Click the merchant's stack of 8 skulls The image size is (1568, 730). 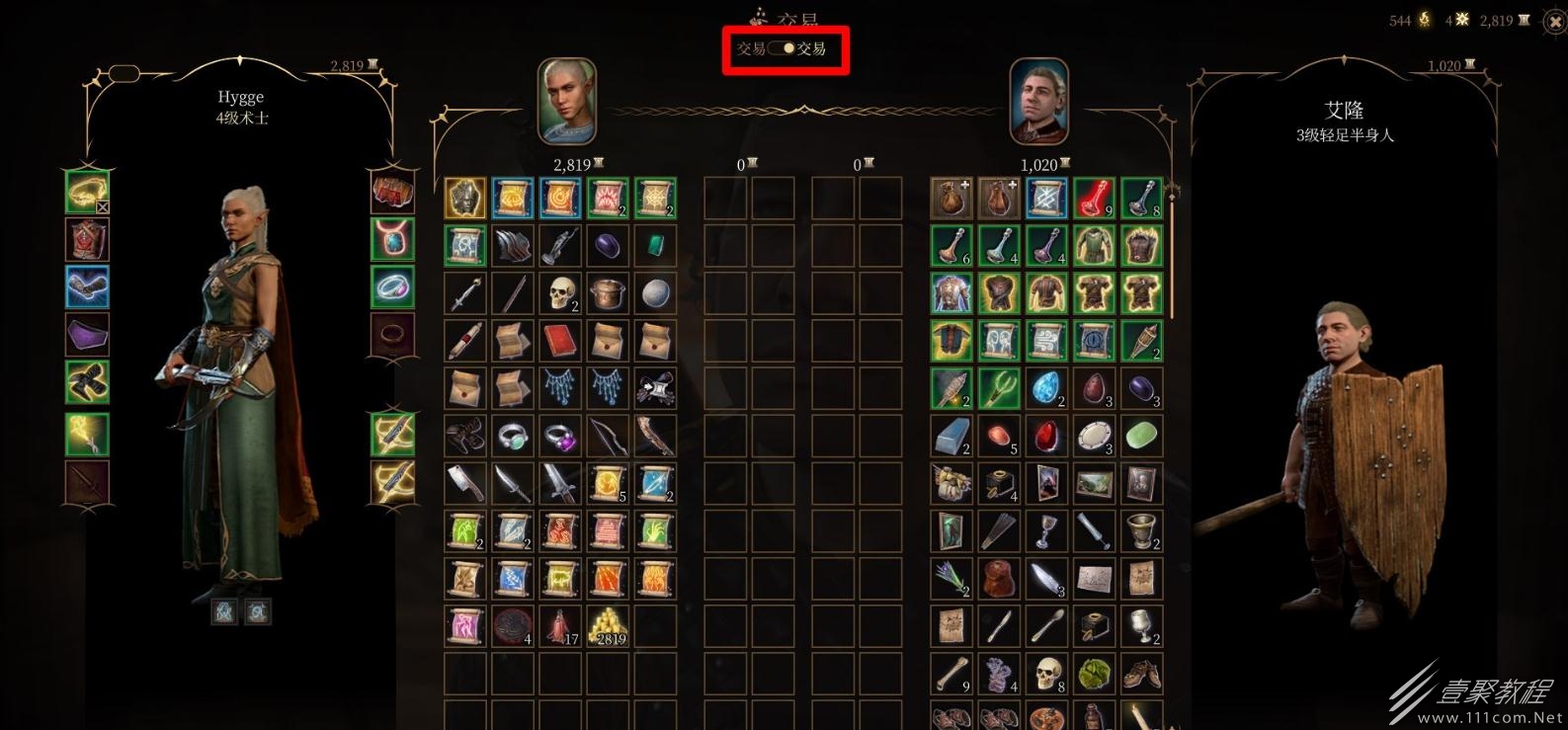(x=1046, y=674)
